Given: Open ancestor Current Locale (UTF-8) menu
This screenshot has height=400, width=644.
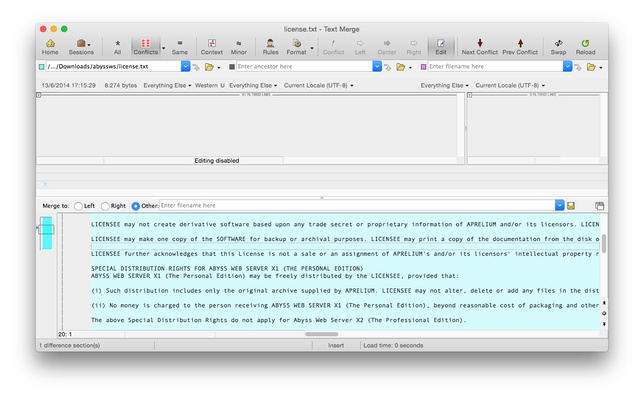Looking at the screenshot, I should [x=318, y=85].
